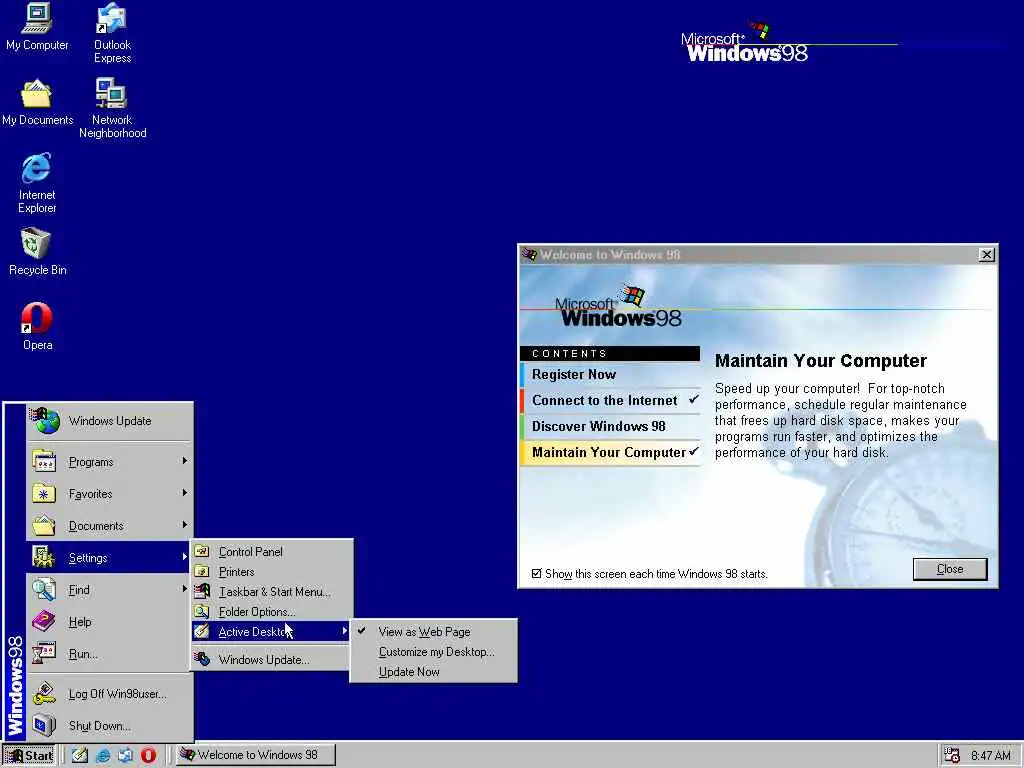The image size is (1024, 768).
Task: Select Discover Windows 98 in contents
Action: pyautogui.click(x=610, y=426)
